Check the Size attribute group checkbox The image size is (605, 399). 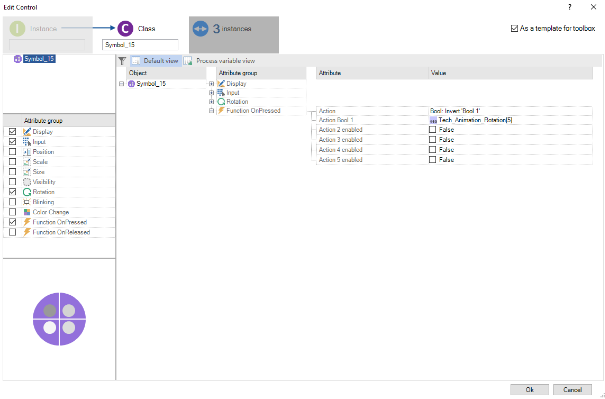click(12, 172)
